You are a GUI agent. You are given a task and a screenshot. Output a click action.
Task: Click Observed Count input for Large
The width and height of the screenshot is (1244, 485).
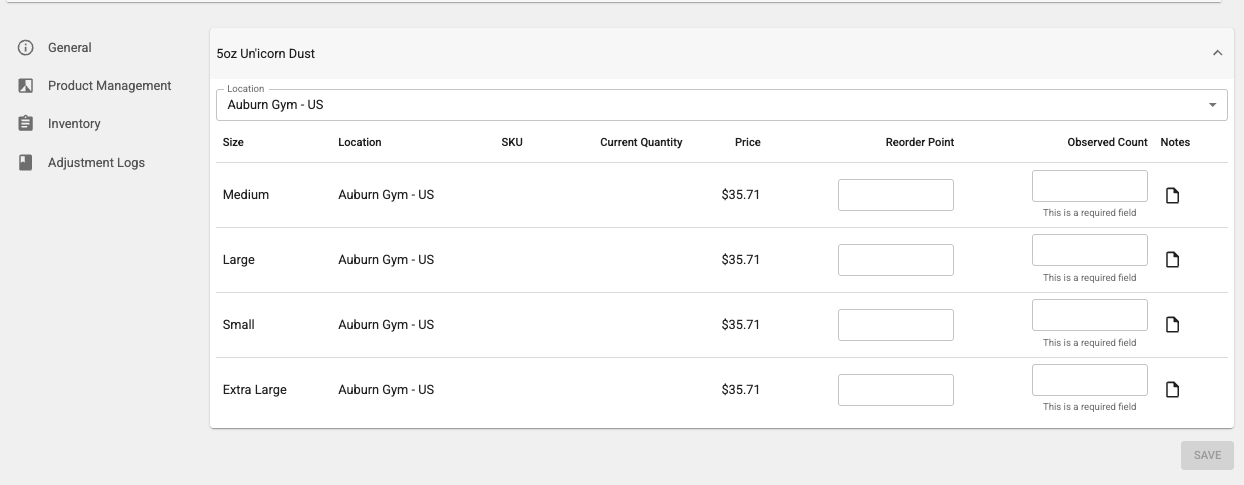(x=1089, y=251)
